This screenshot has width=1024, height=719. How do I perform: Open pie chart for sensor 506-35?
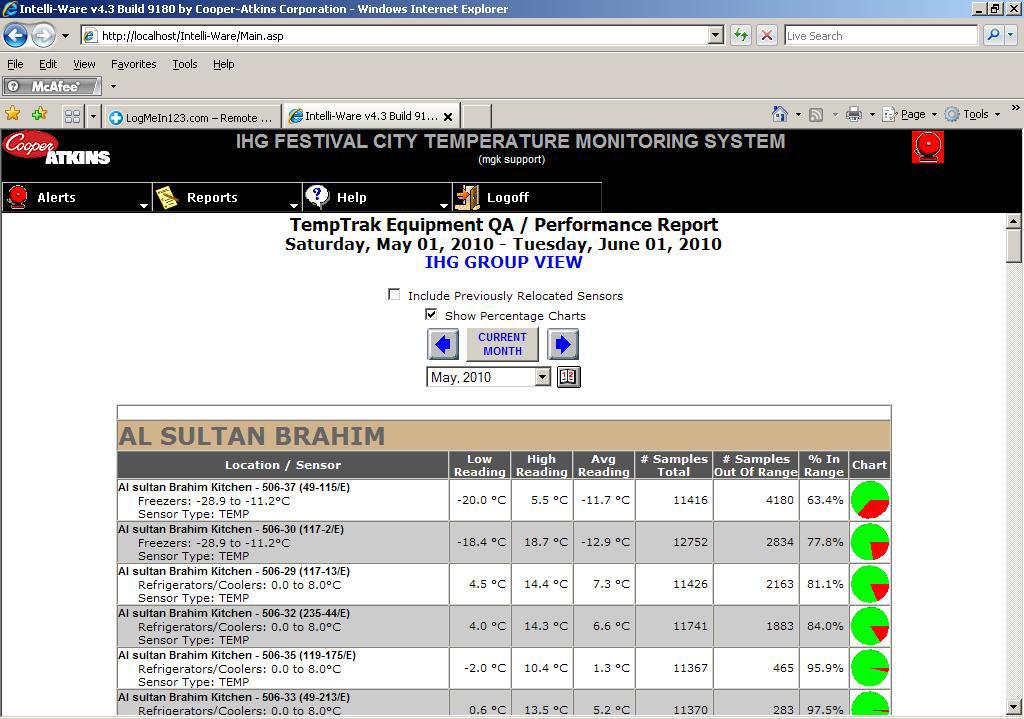[870, 668]
